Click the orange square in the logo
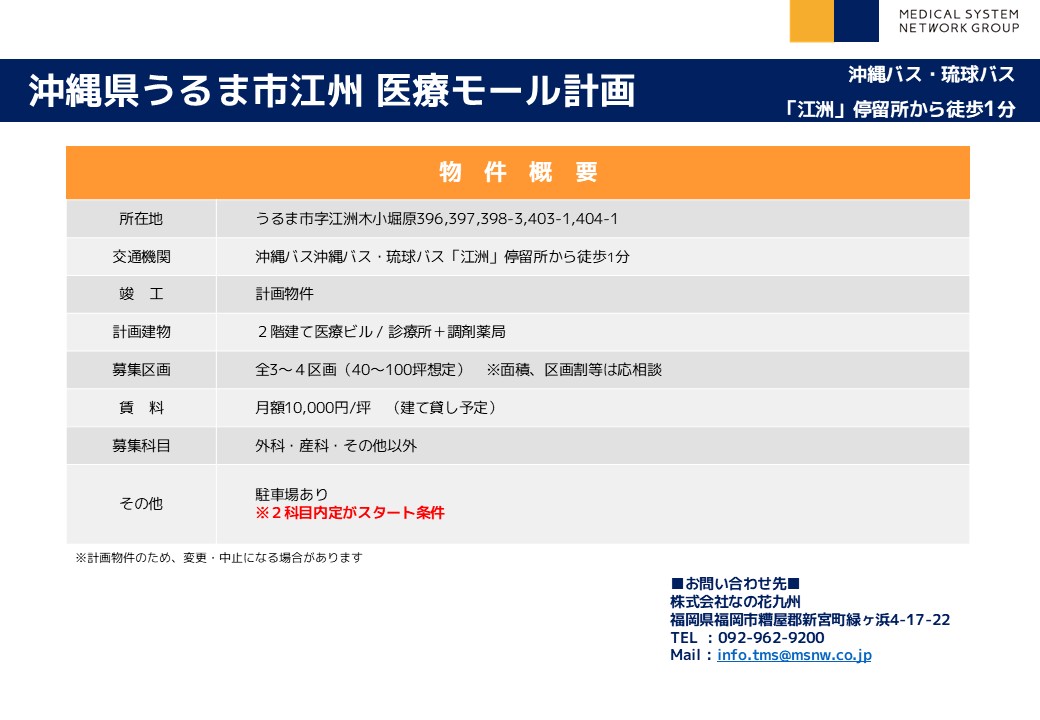 [x=811, y=21]
